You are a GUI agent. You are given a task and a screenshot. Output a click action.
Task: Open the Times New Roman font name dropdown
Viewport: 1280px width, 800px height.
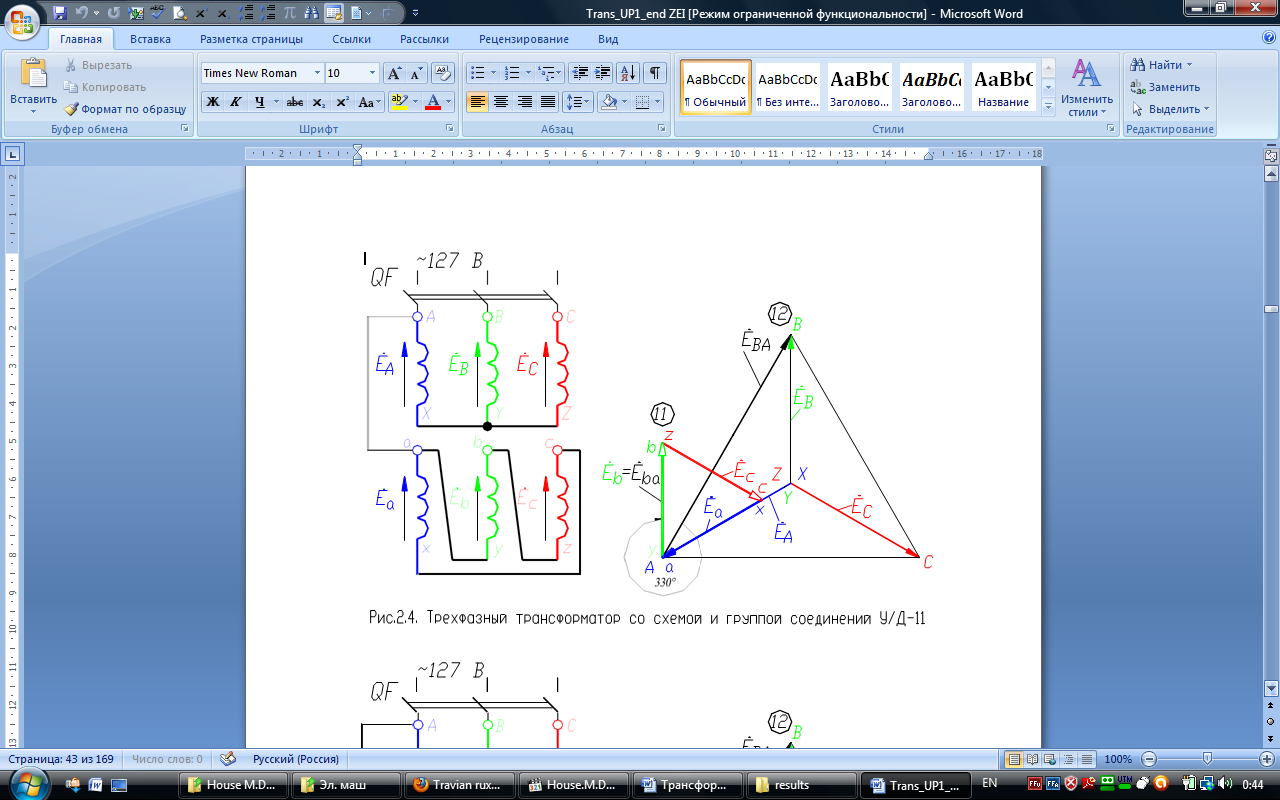point(317,73)
